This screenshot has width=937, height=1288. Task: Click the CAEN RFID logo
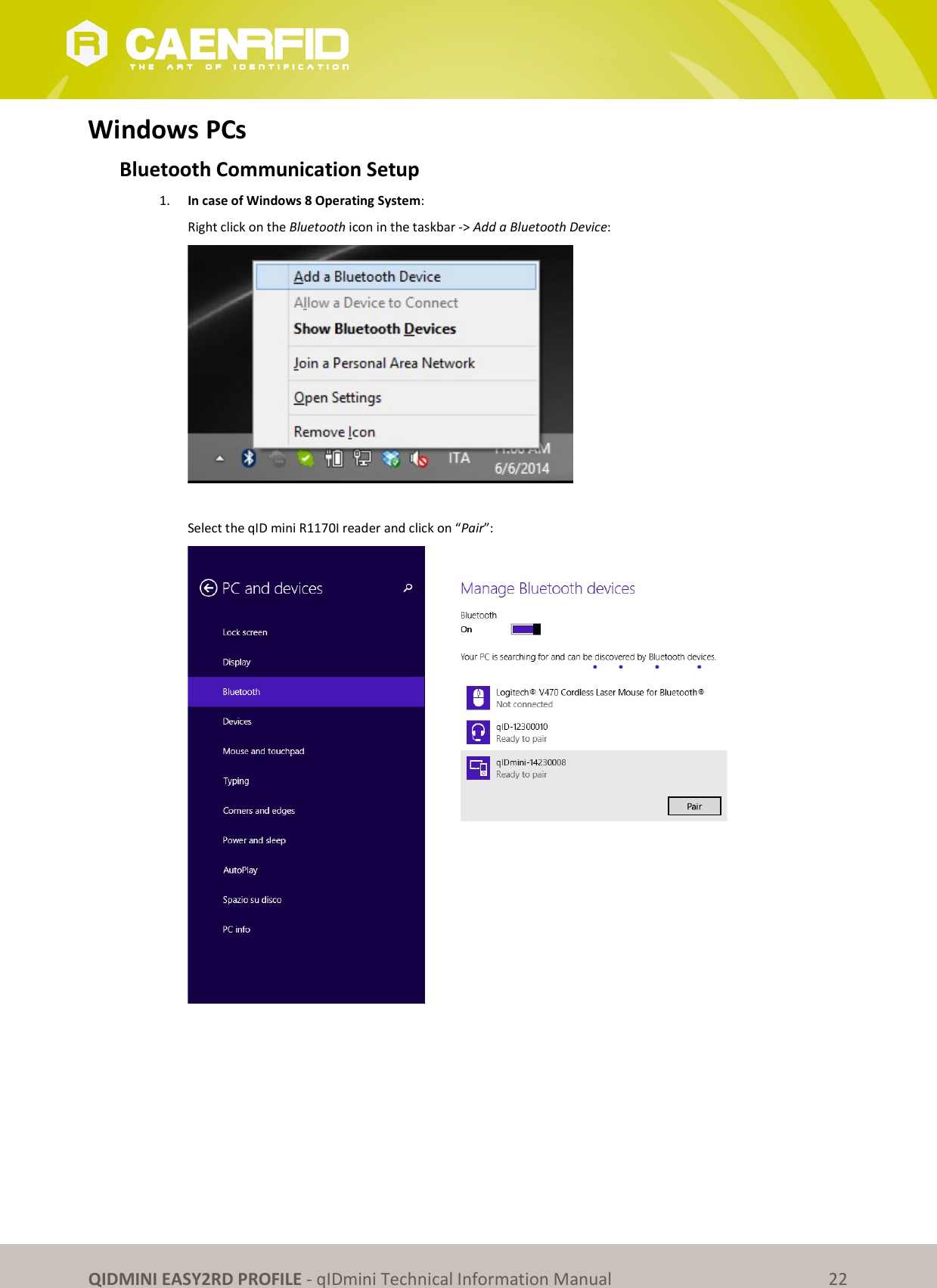(208, 45)
